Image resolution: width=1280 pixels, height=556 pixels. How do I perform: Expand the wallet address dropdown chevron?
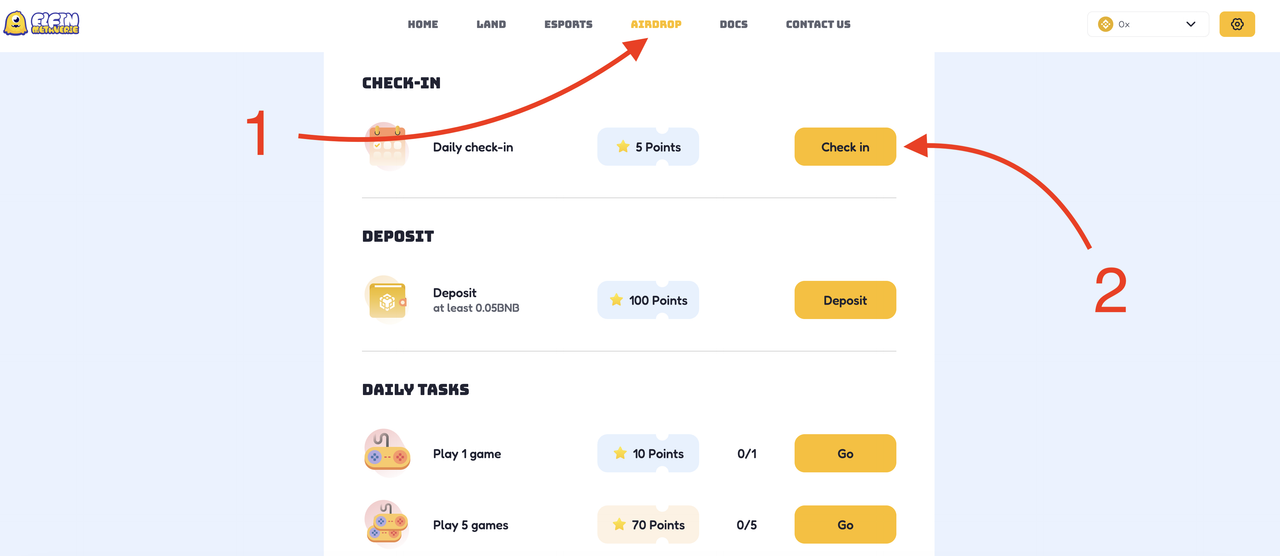tap(1190, 24)
